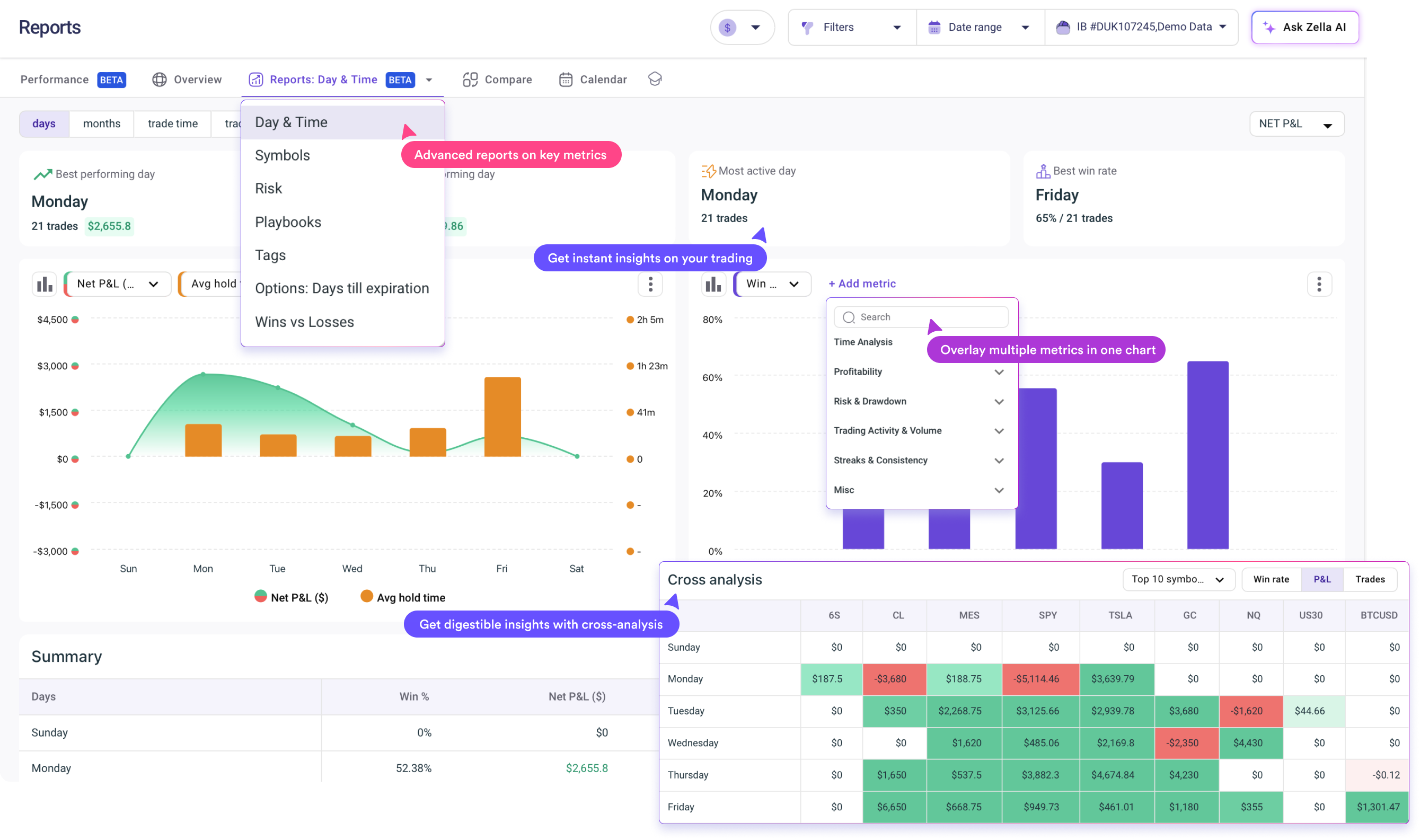The image size is (1420, 840).
Task: Click the + Add metric link
Action: point(861,284)
